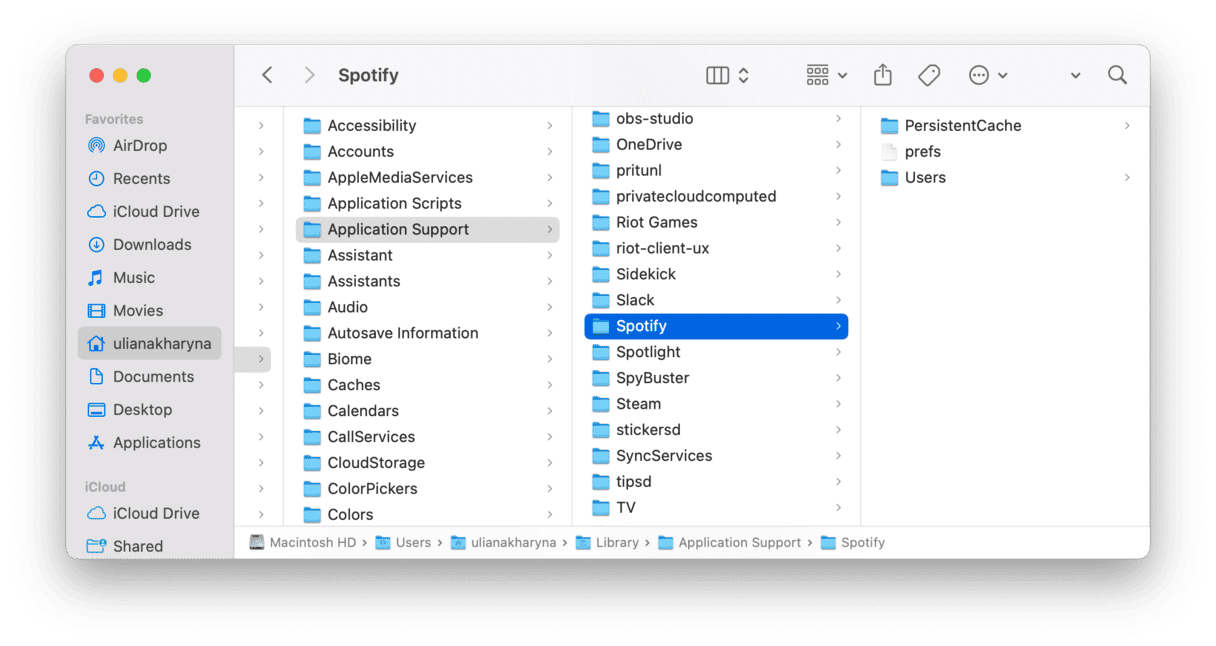Viewport: 1216px width, 646px height.
Task: Expand the PersistentCache folder chevron
Action: point(1127,125)
